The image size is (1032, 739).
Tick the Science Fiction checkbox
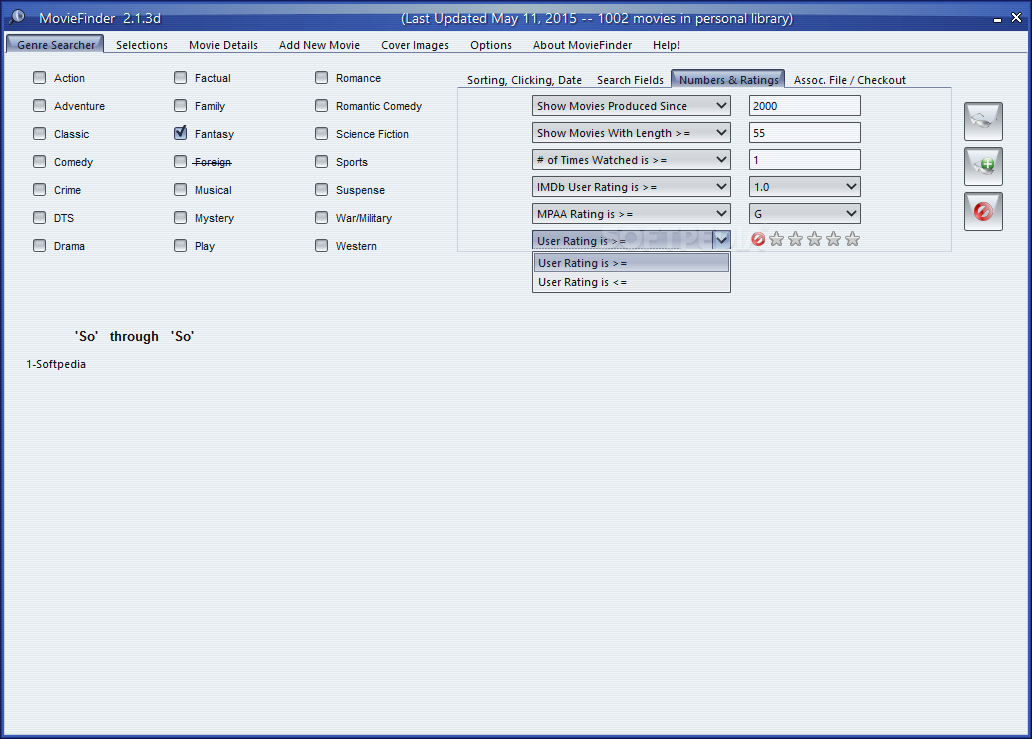(321, 134)
